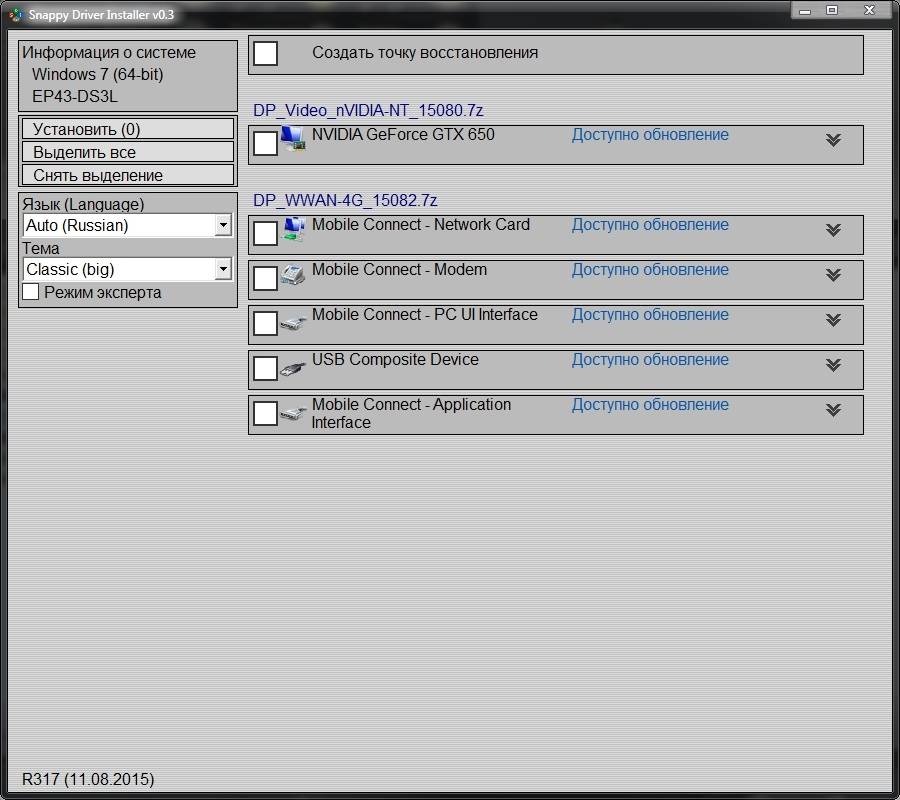Tick the USB Composite Device checkbox

tap(265, 368)
